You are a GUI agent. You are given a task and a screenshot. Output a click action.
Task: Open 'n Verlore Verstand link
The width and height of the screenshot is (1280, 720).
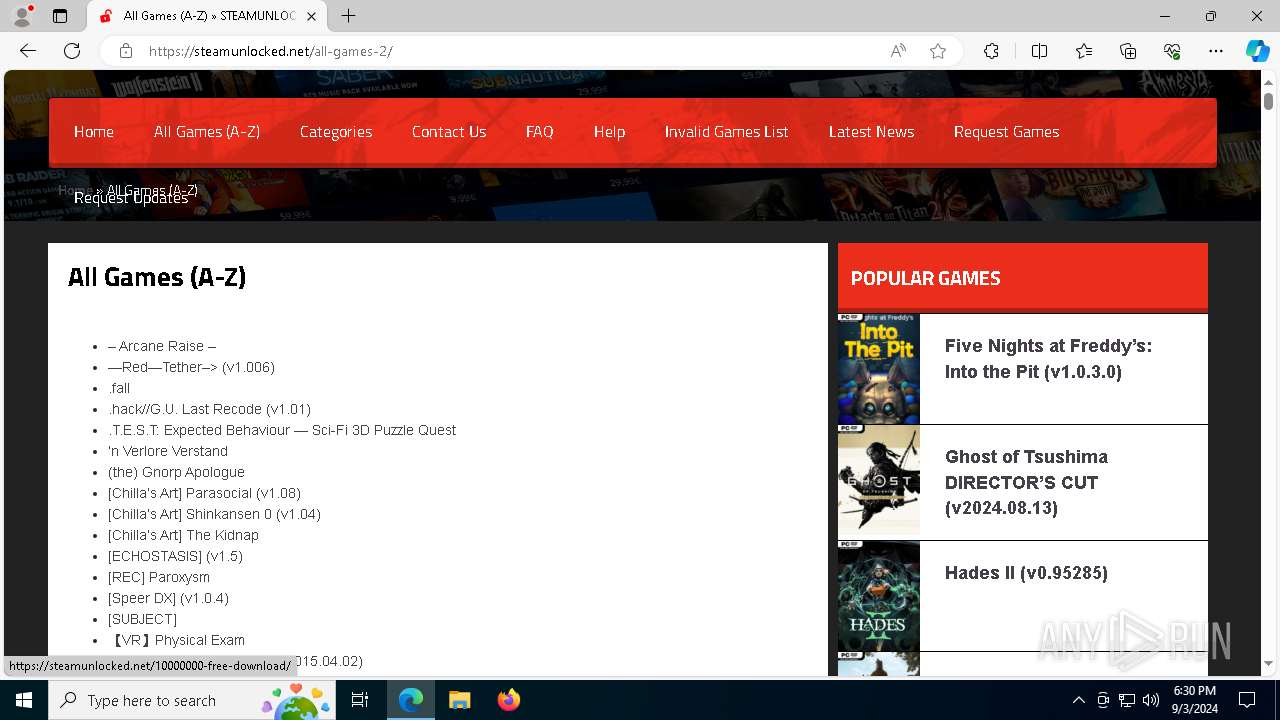click(168, 451)
